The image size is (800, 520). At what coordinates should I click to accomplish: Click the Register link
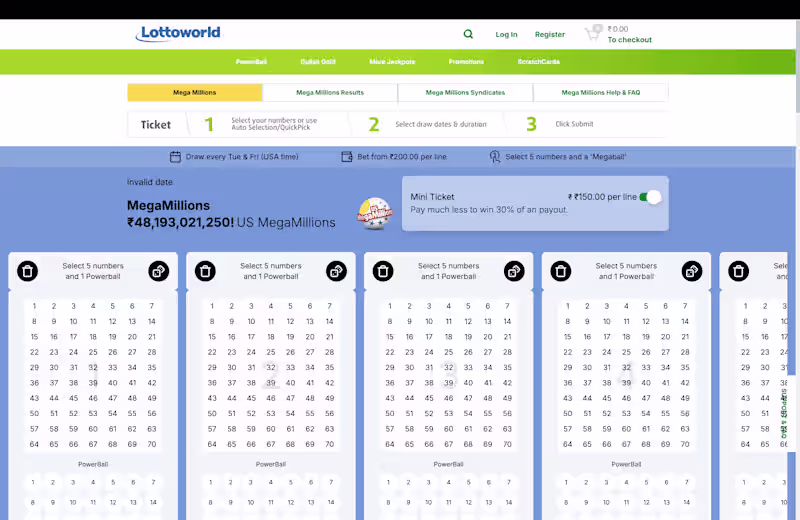549,34
